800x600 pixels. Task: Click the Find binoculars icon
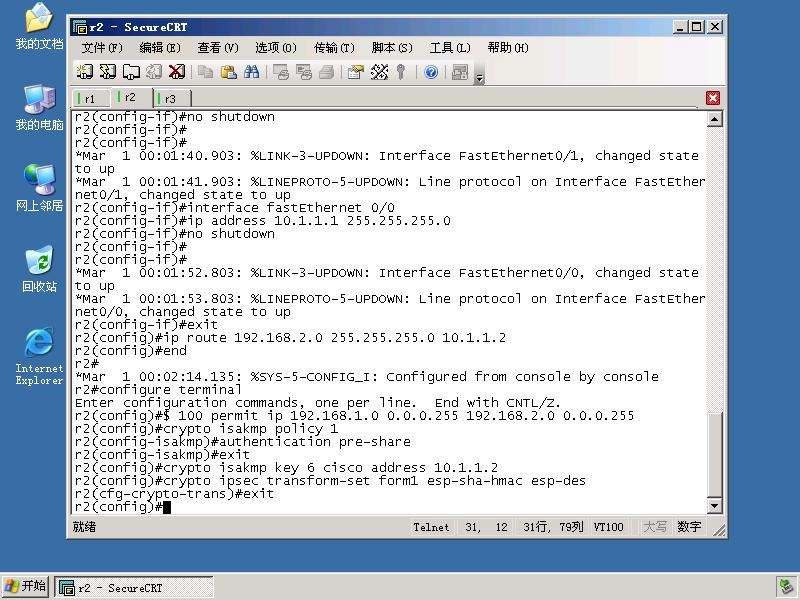252,72
